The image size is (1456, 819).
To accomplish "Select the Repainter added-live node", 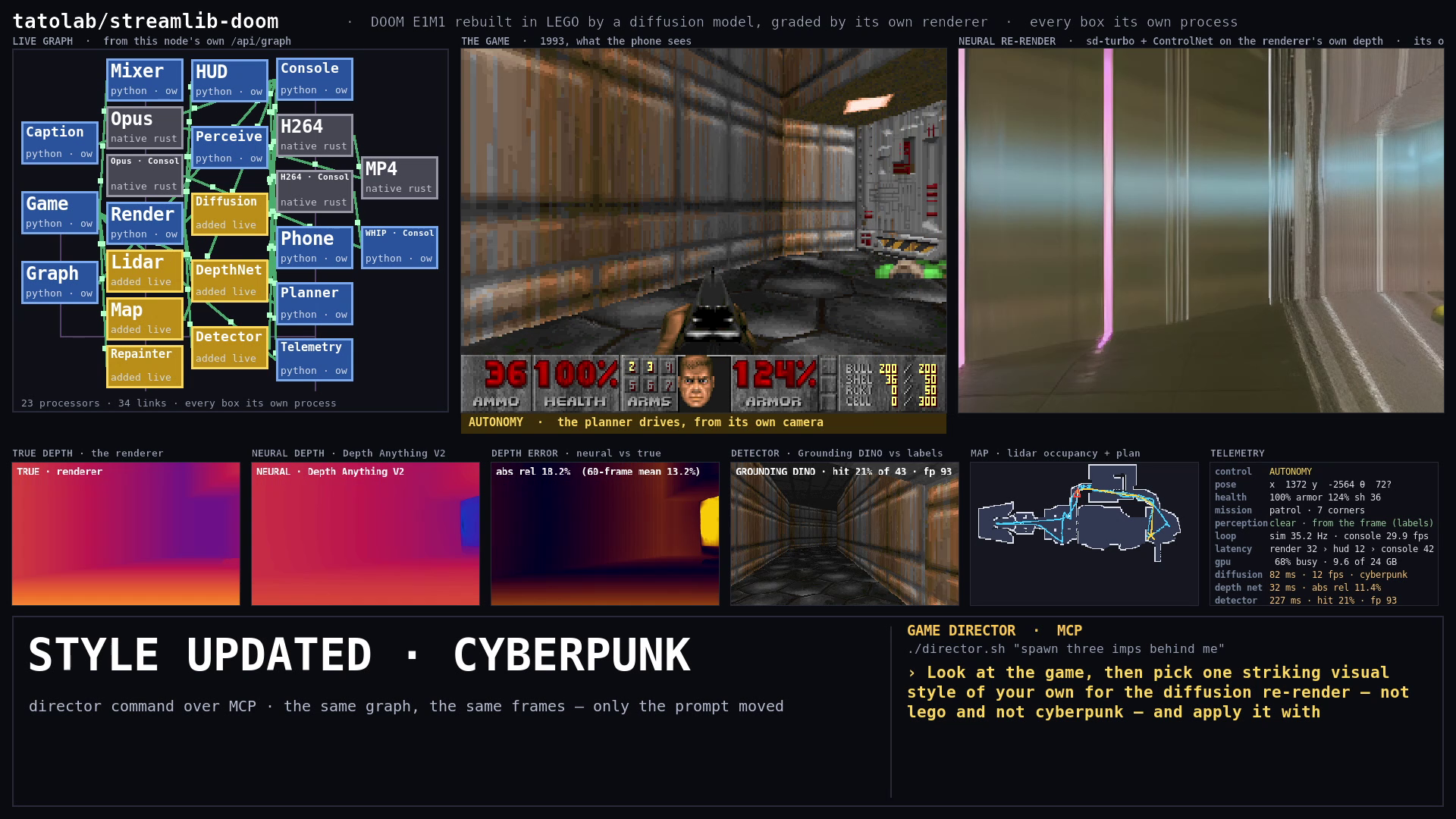I will 144,366.
